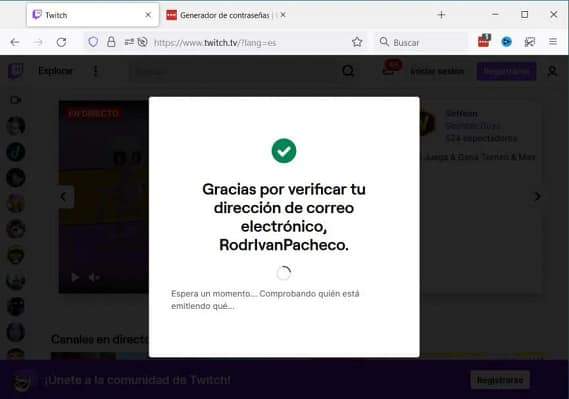This screenshot has height=399, width=569.
Task: Click the Twitch search magnifier button
Action: tap(348, 71)
